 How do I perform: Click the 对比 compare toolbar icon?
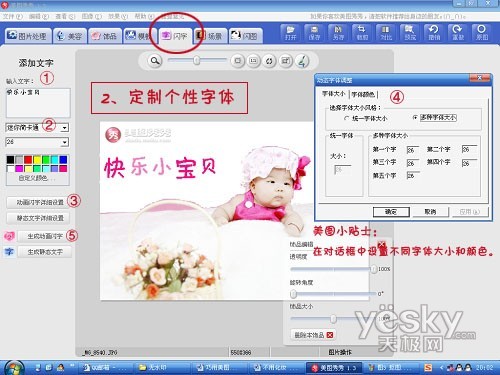pos(386,33)
